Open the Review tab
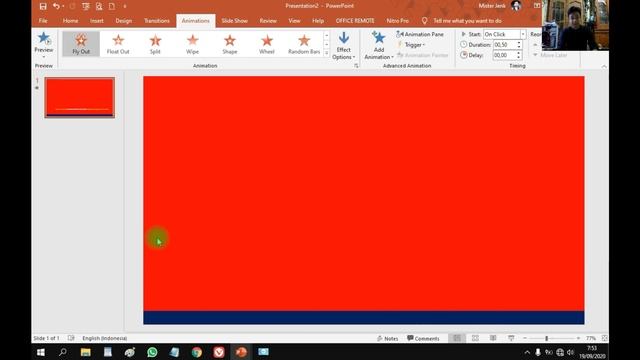The image size is (640, 360). (268, 20)
